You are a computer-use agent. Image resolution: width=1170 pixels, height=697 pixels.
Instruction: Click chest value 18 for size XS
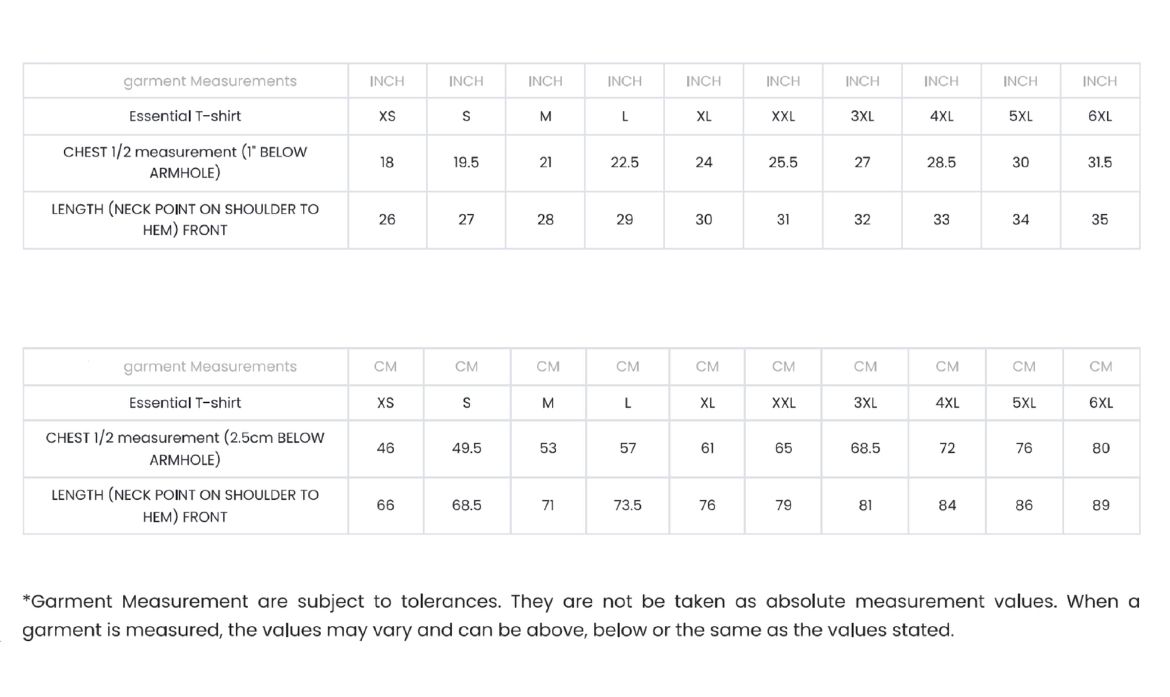[x=387, y=163]
